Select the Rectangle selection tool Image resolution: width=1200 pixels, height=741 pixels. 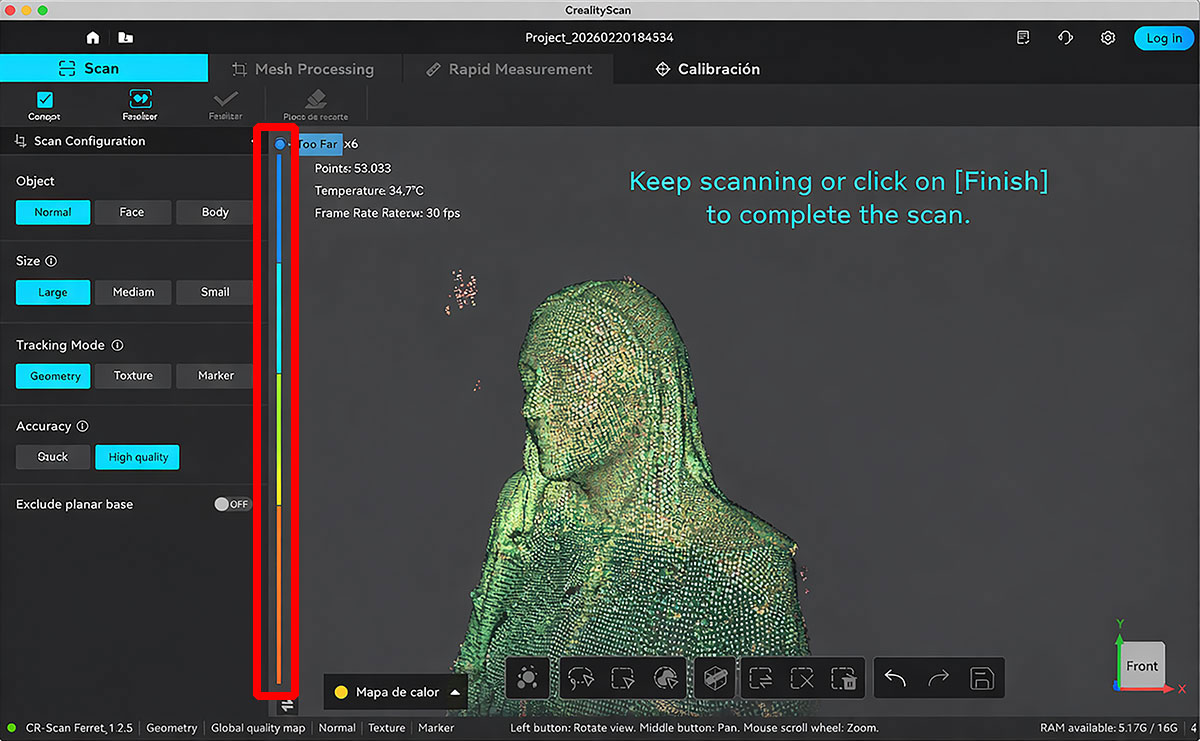(622, 678)
